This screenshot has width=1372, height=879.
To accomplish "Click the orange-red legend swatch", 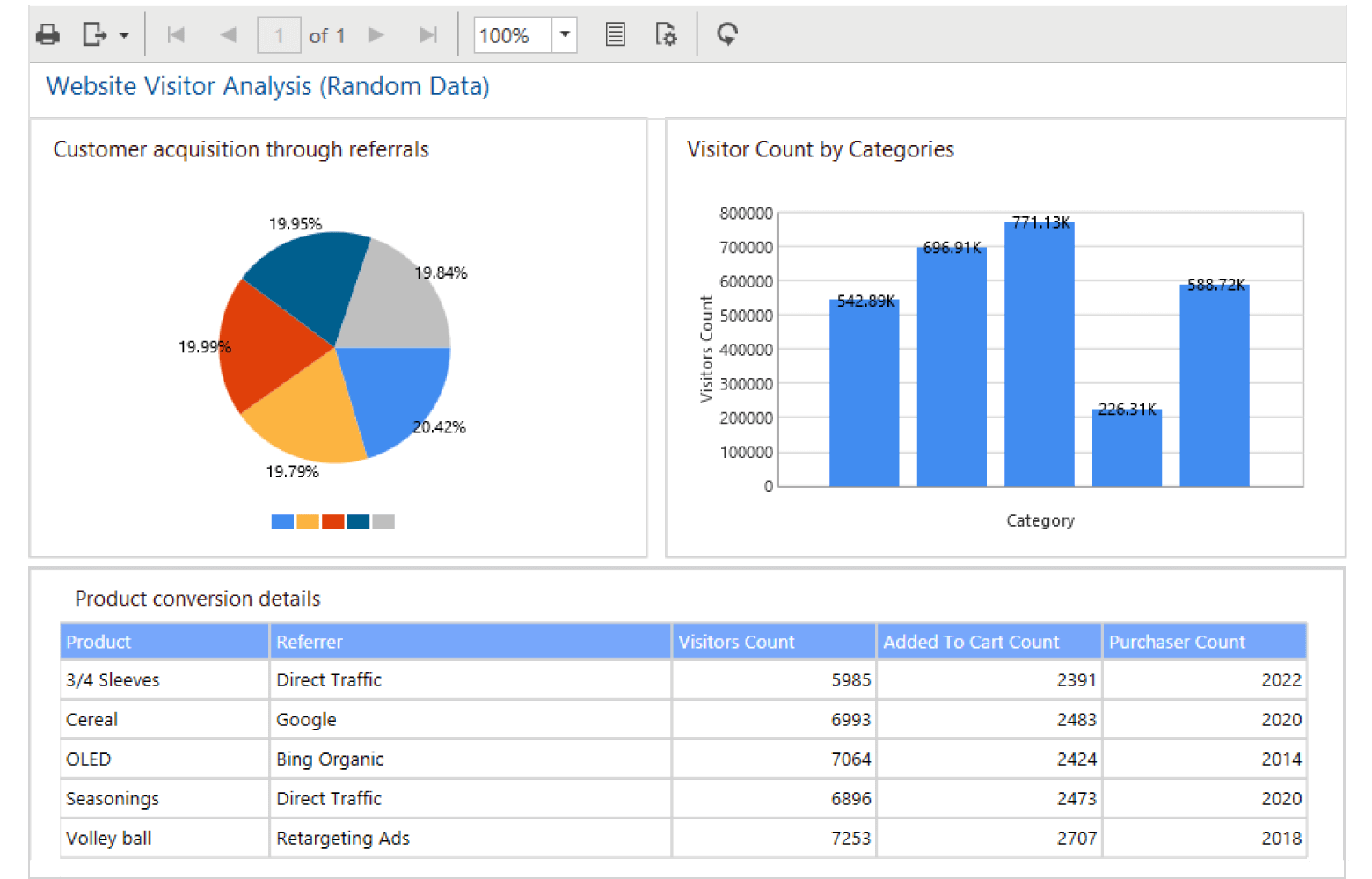I will tap(332, 522).
